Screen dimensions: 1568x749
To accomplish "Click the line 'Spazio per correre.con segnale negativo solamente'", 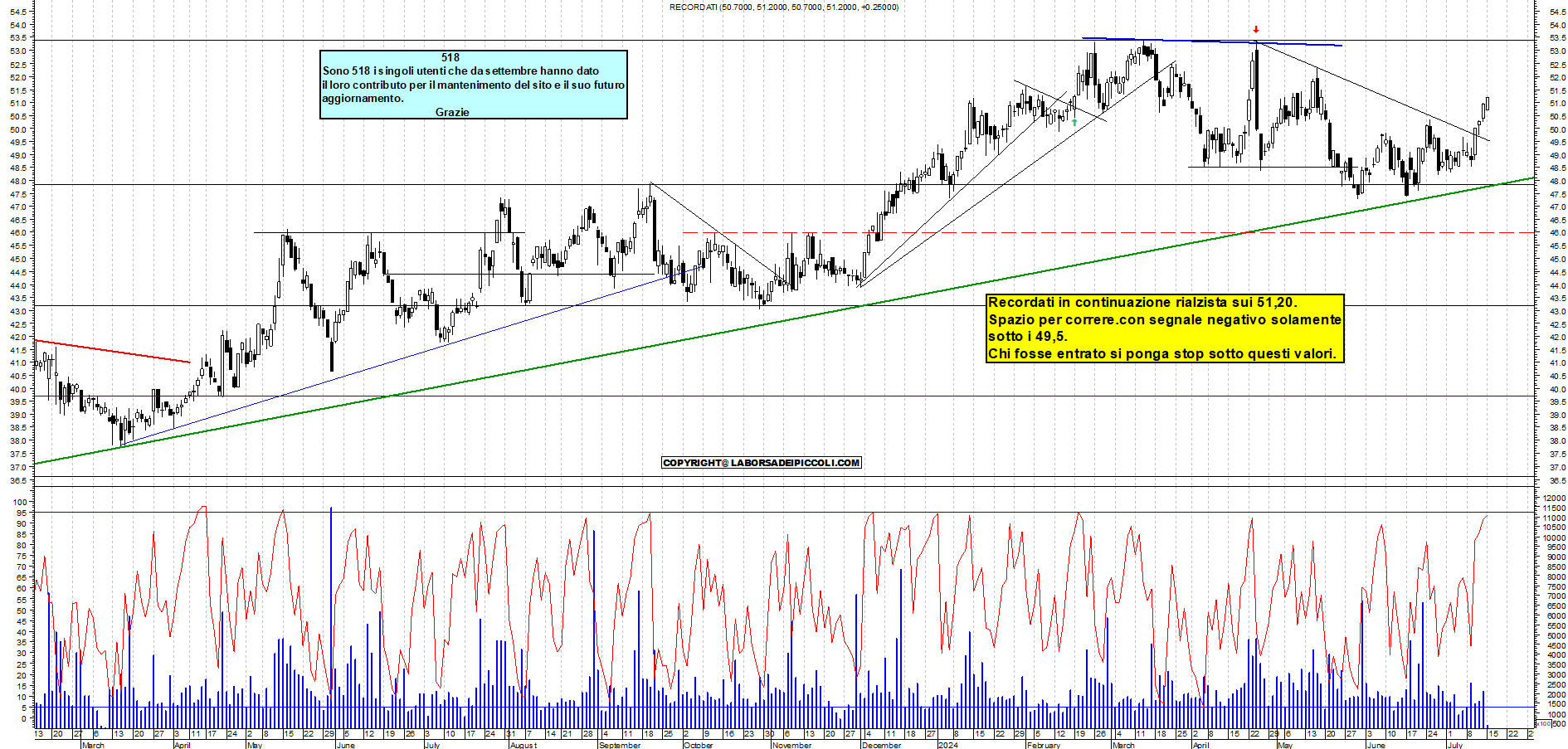I will pos(1165,319).
